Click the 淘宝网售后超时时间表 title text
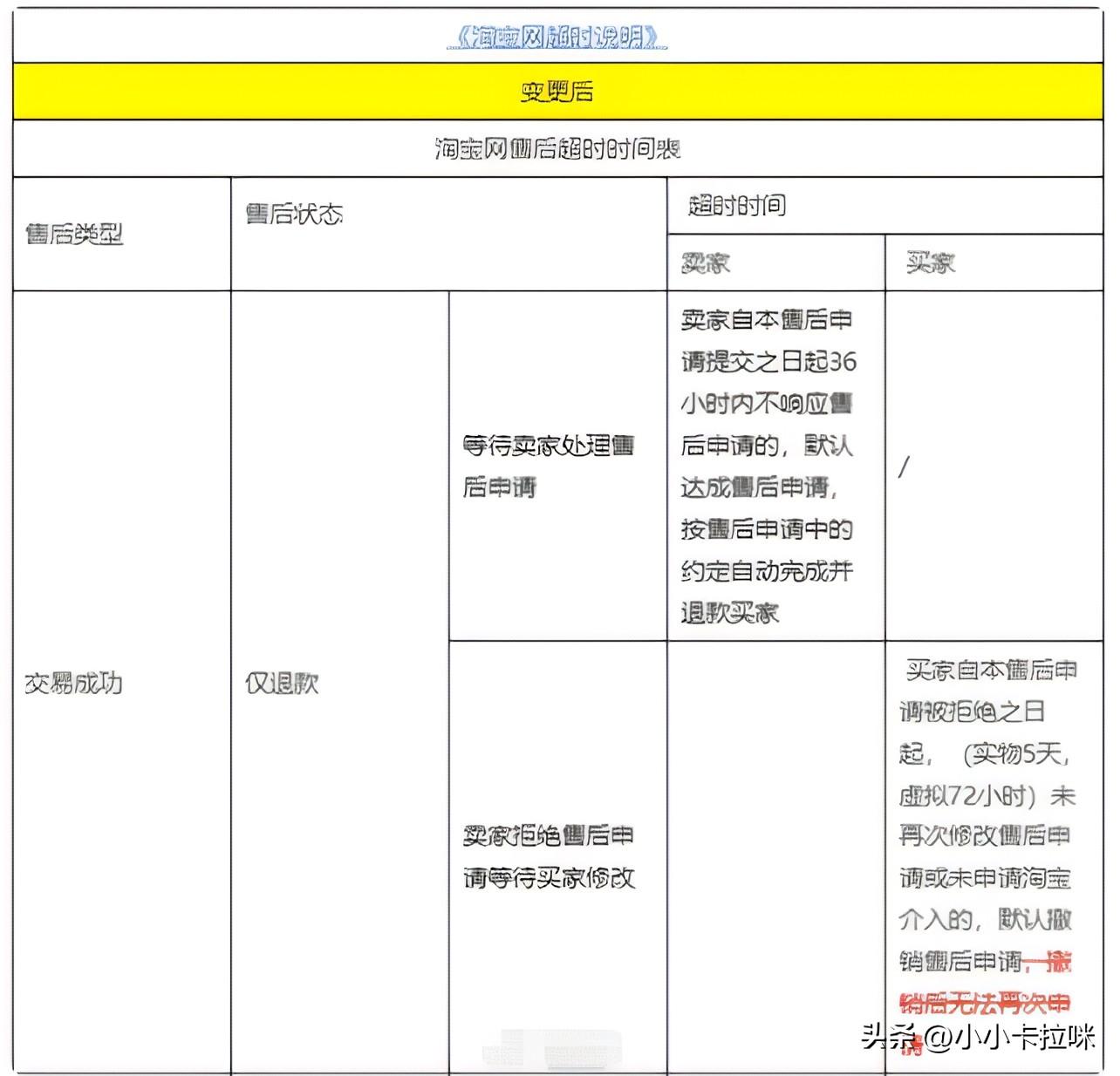This screenshot has height=1076, width=1120. pos(557,149)
